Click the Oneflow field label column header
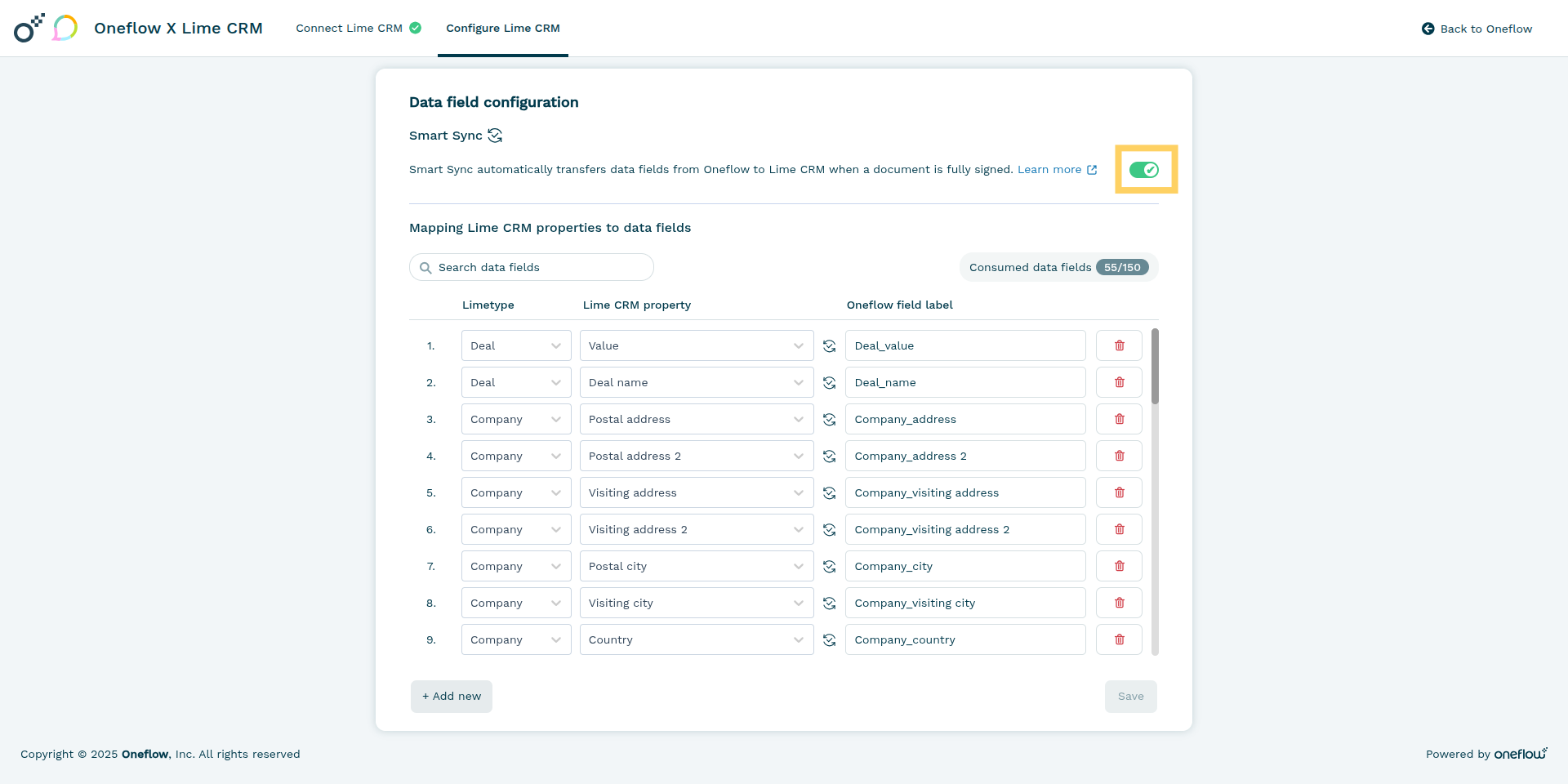The image size is (1568, 784). [899, 305]
